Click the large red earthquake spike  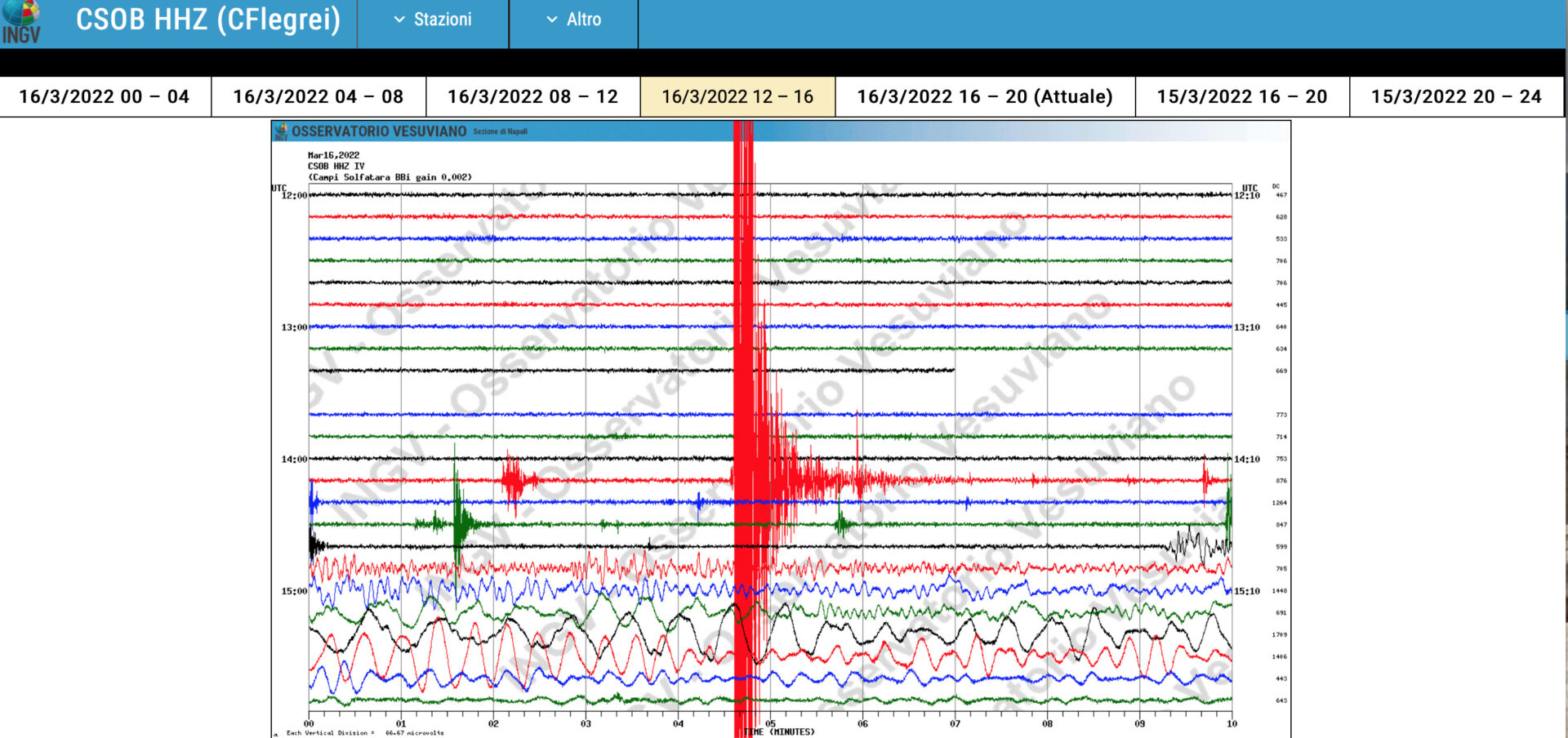tap(743, 367)
